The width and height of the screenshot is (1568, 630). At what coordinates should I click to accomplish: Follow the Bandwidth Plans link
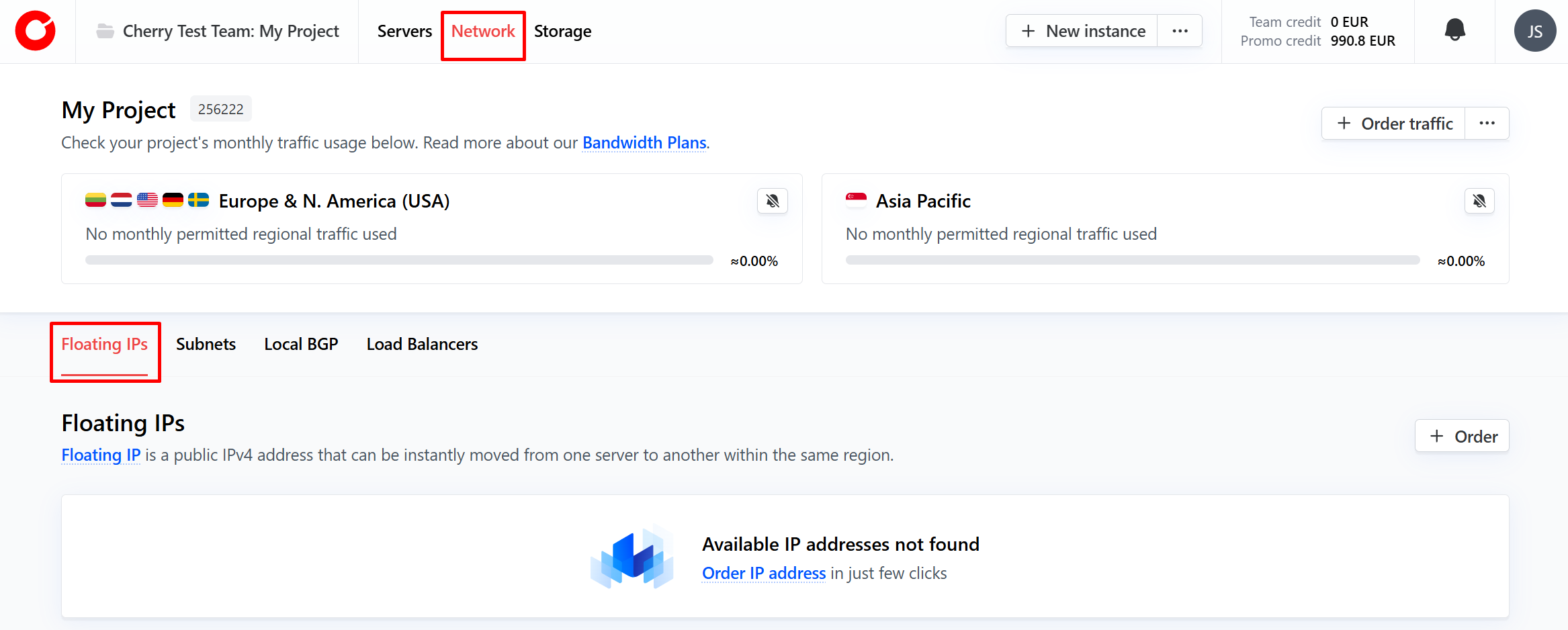pos(644,143)
